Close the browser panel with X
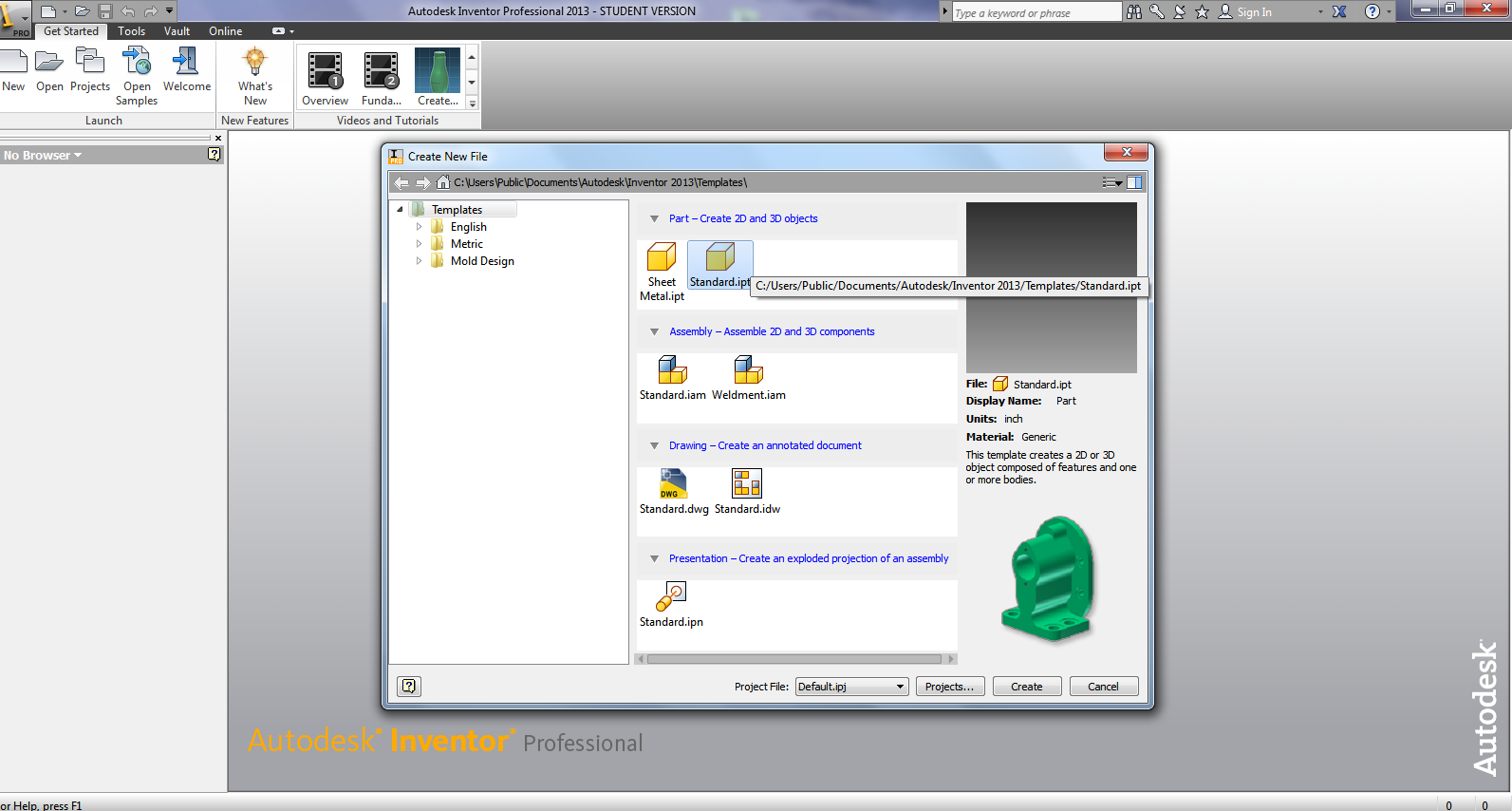Screen dimensions: 1512x811 coord(218,139)
